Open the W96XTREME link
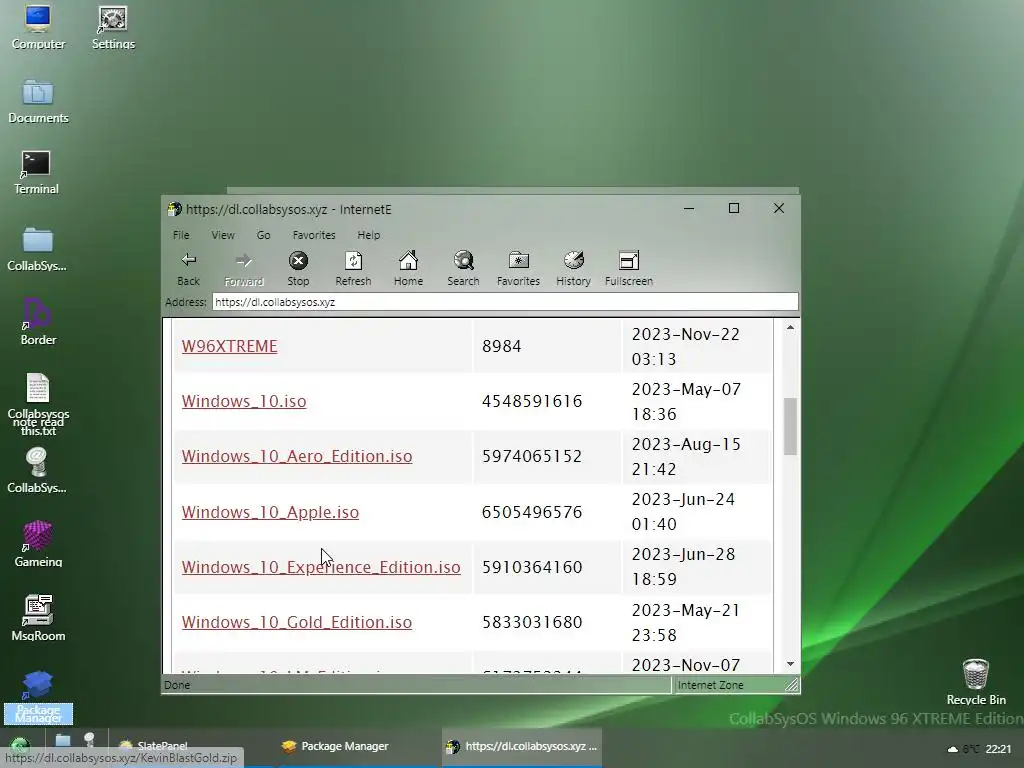This screenshot has width=1024, height=768. pos(229,346)
